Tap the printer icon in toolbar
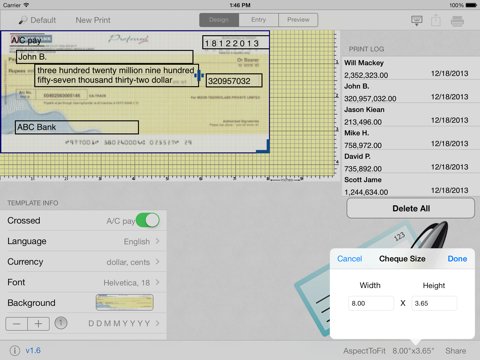The width and height of the screenshot is (480, 360). click(457, 21)
